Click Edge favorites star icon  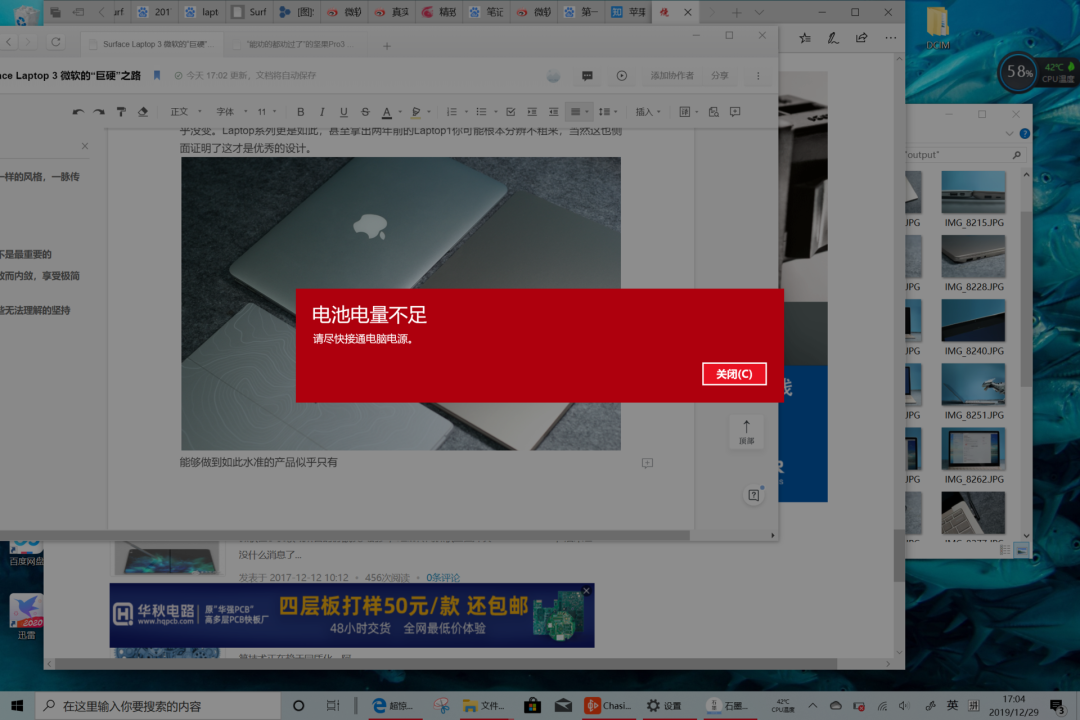click(x=805, y=38)
